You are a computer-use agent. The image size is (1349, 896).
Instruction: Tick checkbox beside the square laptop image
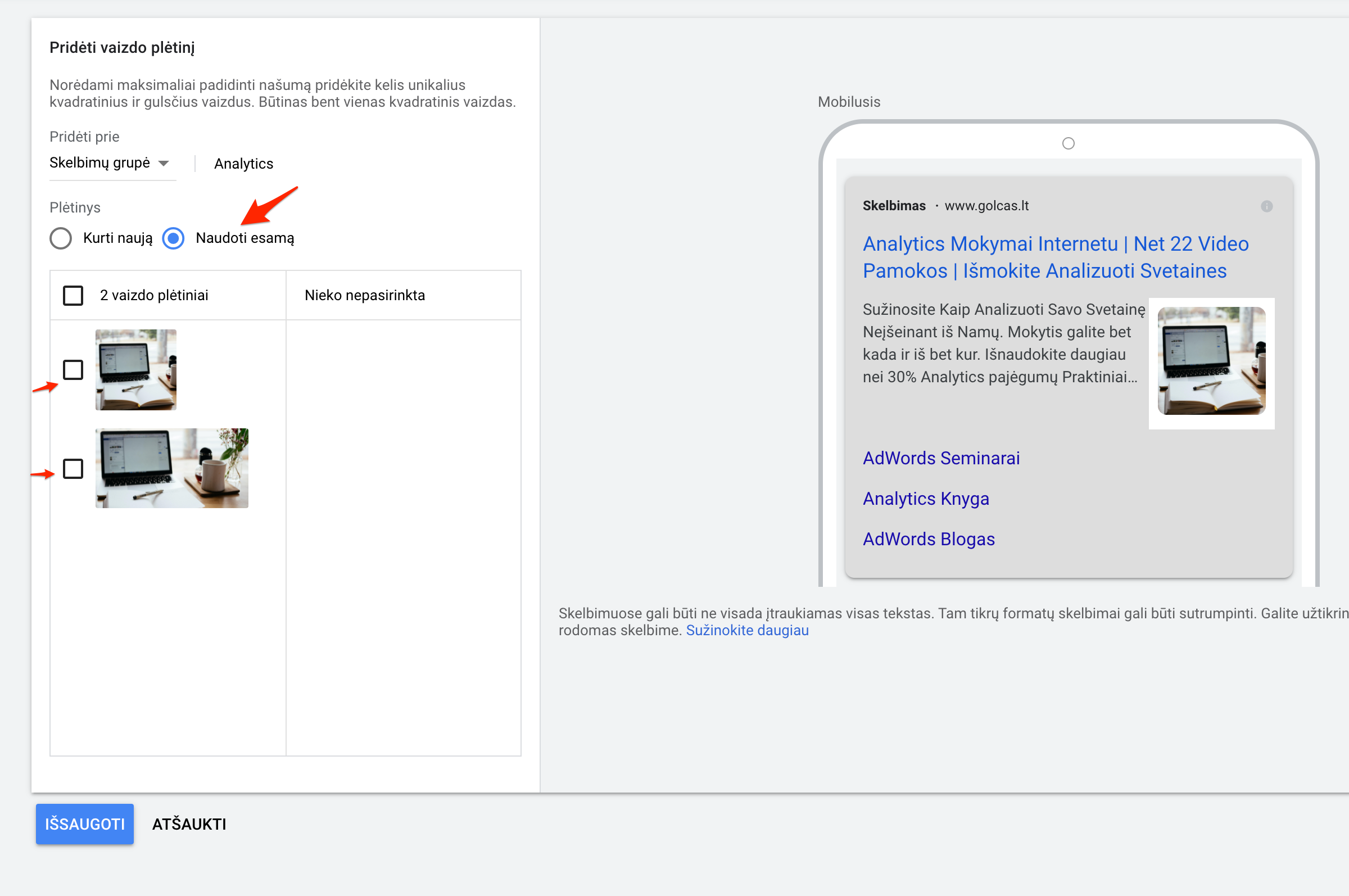point(73,370)
